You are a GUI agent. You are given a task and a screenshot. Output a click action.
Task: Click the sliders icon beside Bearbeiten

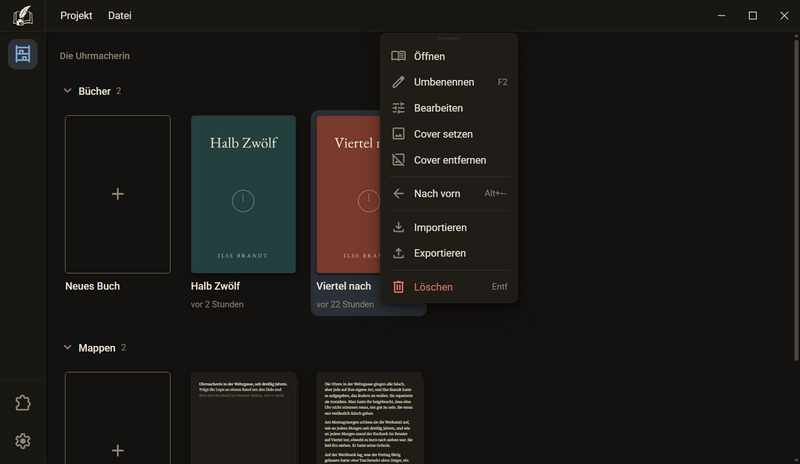398,108
